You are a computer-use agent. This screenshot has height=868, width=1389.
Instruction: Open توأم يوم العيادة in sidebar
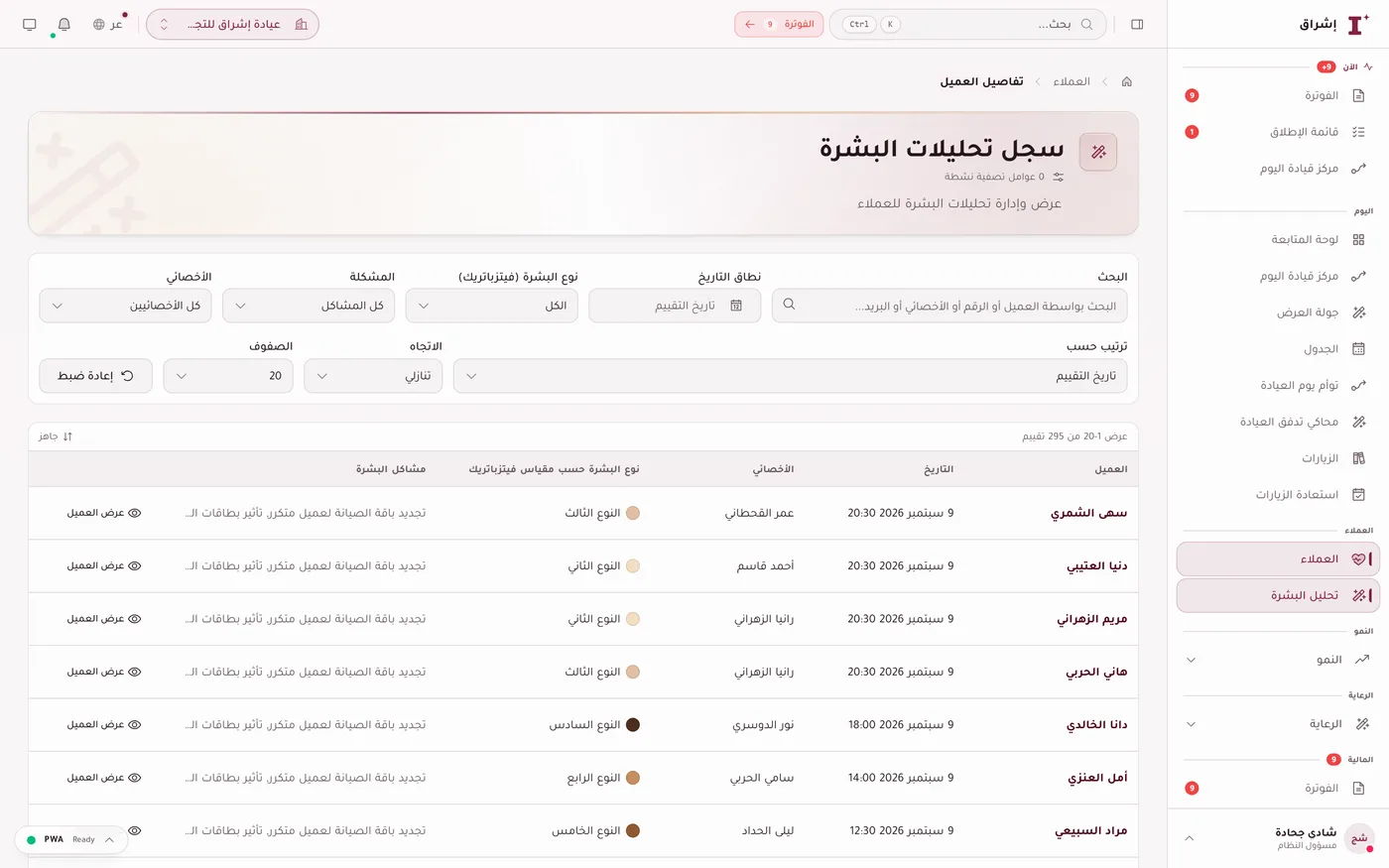pos(1278,385)
